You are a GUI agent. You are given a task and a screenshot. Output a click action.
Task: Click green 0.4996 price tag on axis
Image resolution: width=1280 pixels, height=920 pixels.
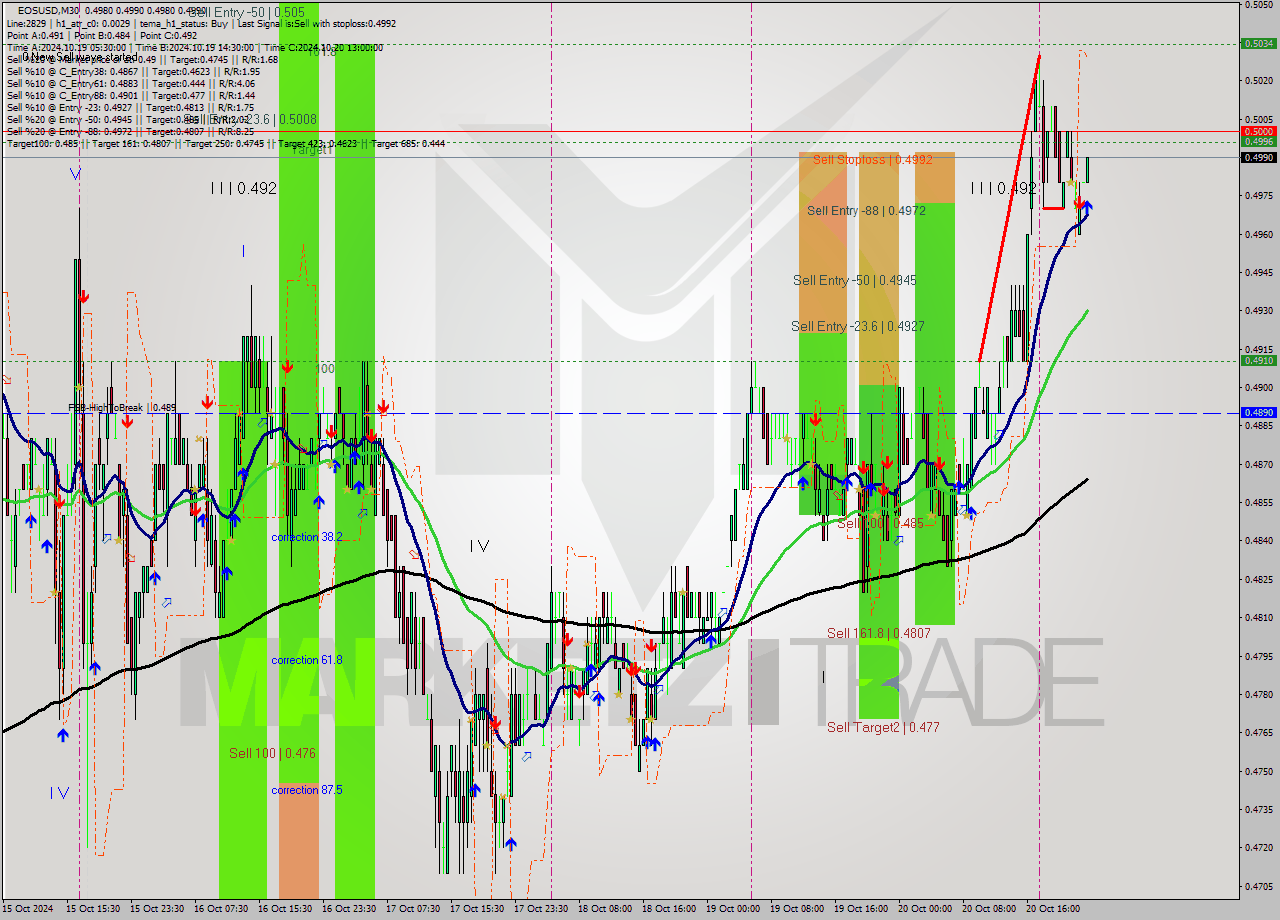pos(1258,142)
